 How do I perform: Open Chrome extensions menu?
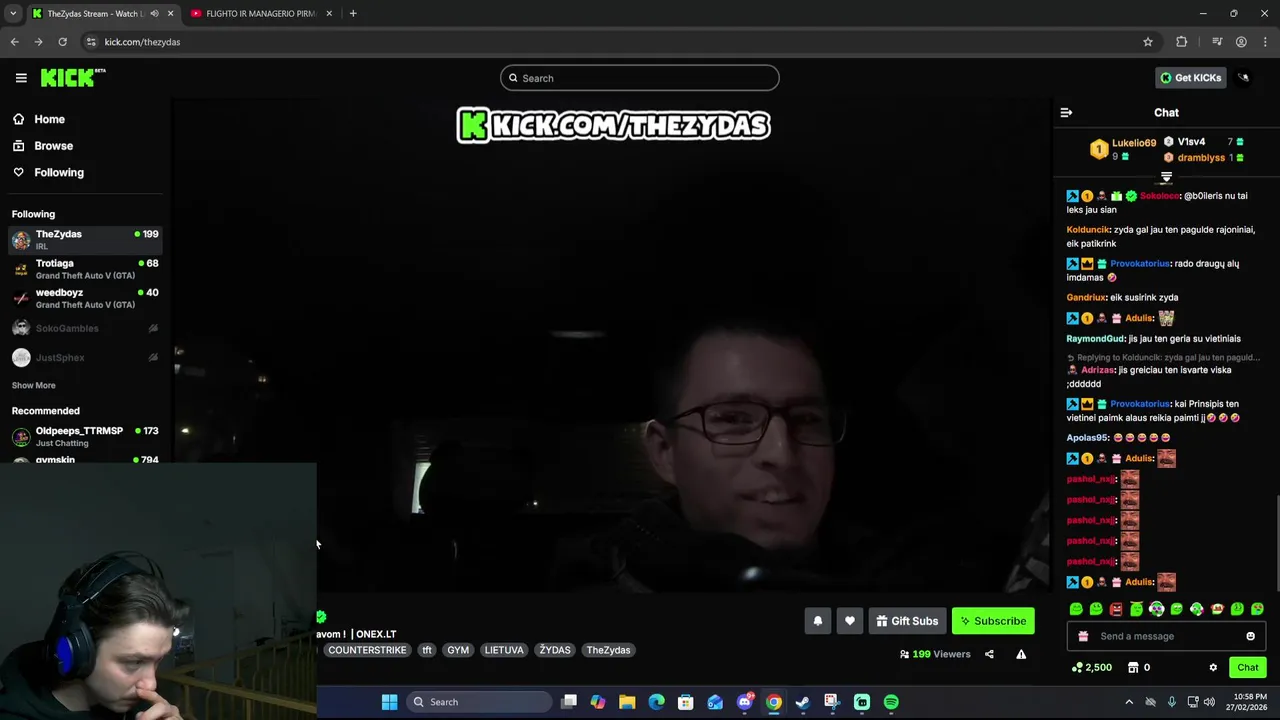click(1182, 42)
